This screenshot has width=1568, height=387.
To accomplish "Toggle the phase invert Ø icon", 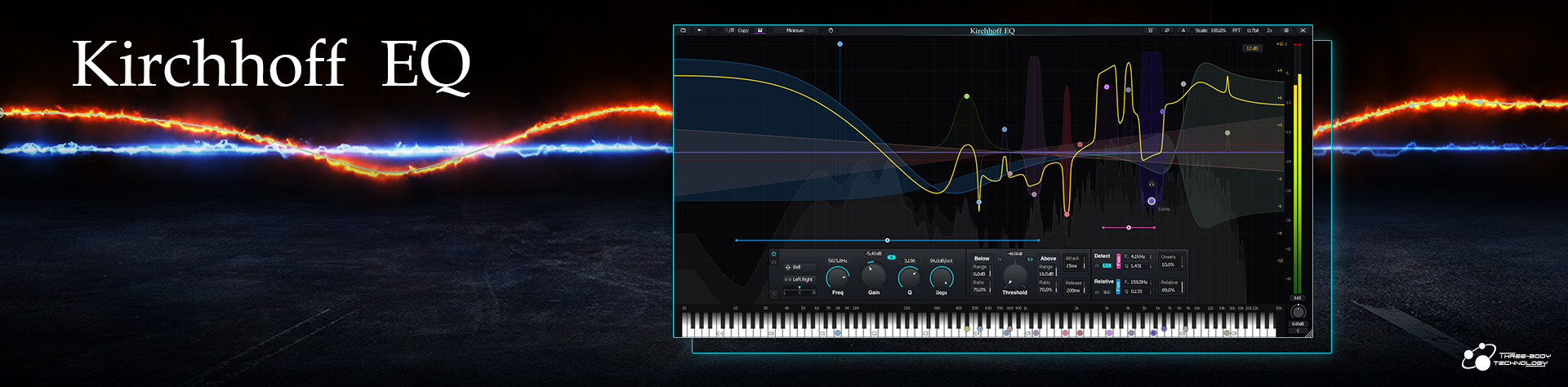I will click(x=1167, y=30).
